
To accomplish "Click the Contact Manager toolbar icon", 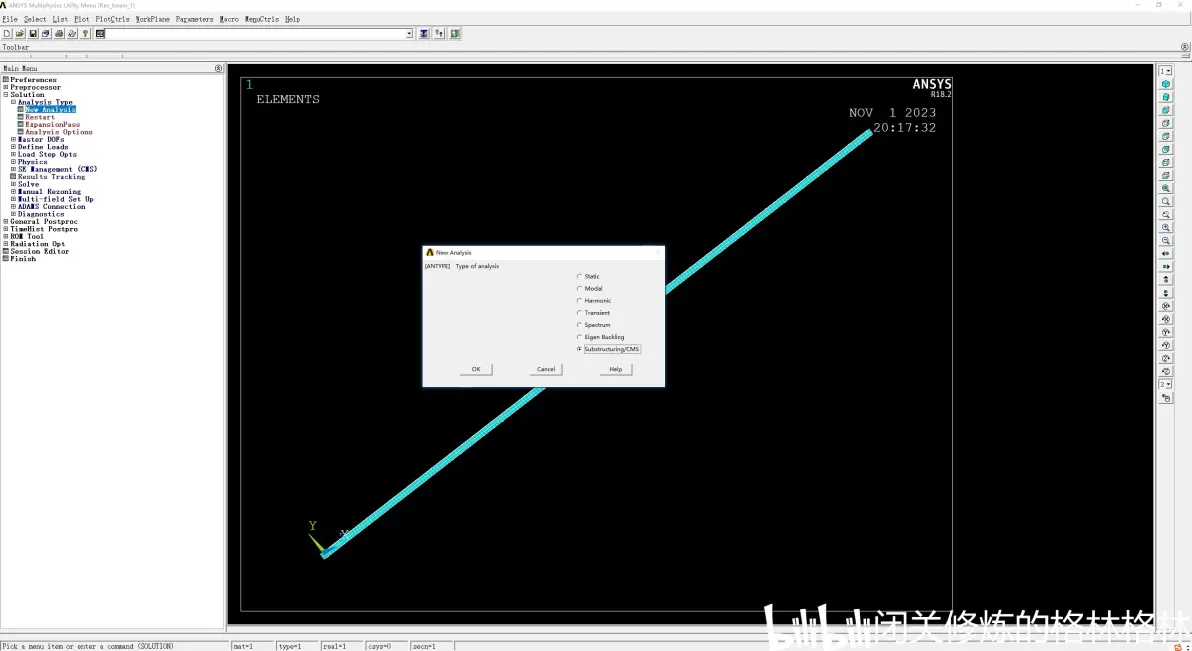I will [x=455, y=33].
